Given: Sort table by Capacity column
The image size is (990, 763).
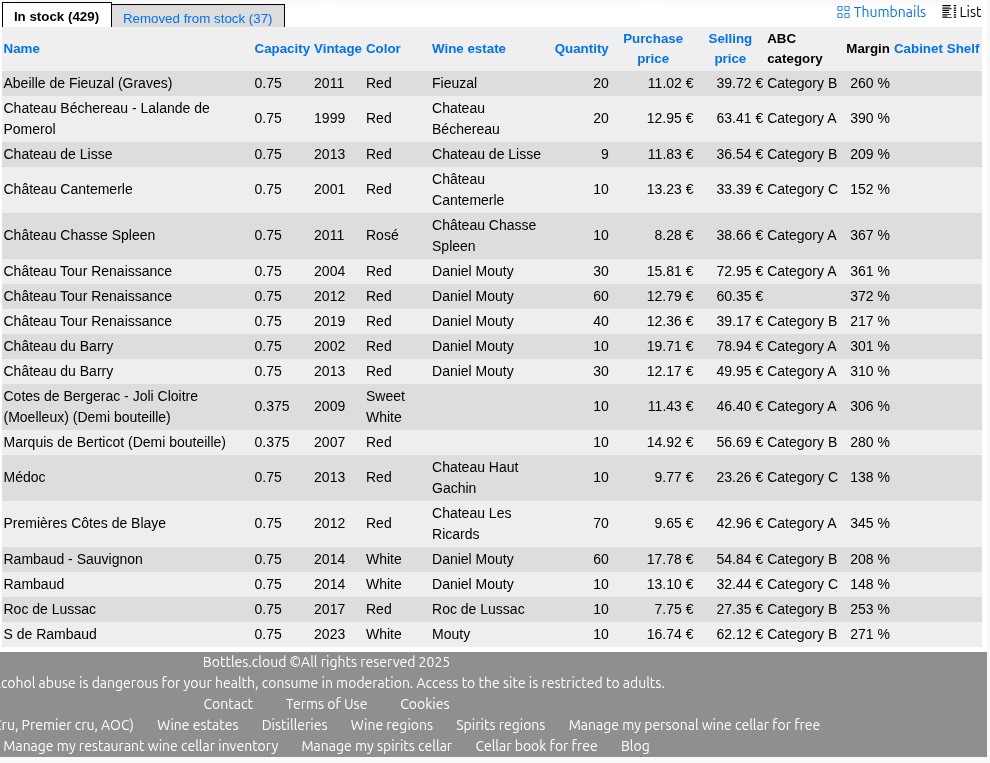Looking at the screenshot, I should (x=282, y=48).
